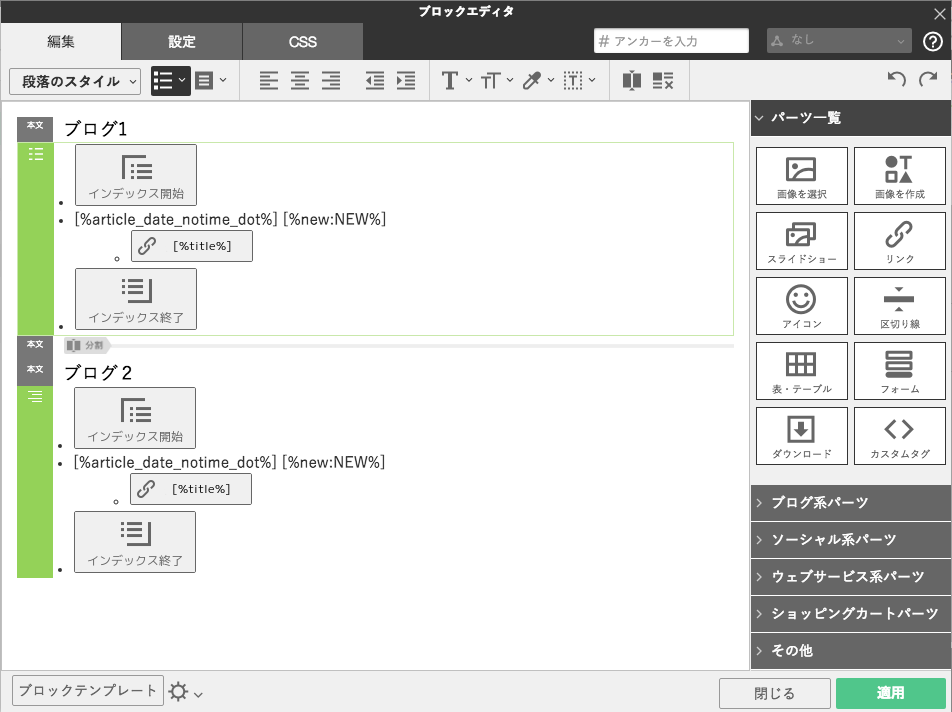Image resolution: width=952 pixels, height=712 pixels.
Task: Click the split block icon
Action: pos(632,80)
